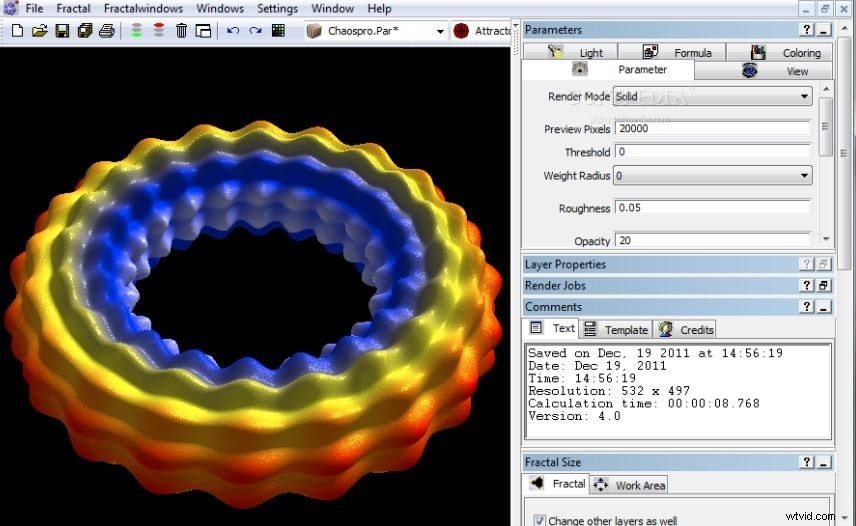
Task: Switch to the Light tab
Action: (x=571, y=52)
